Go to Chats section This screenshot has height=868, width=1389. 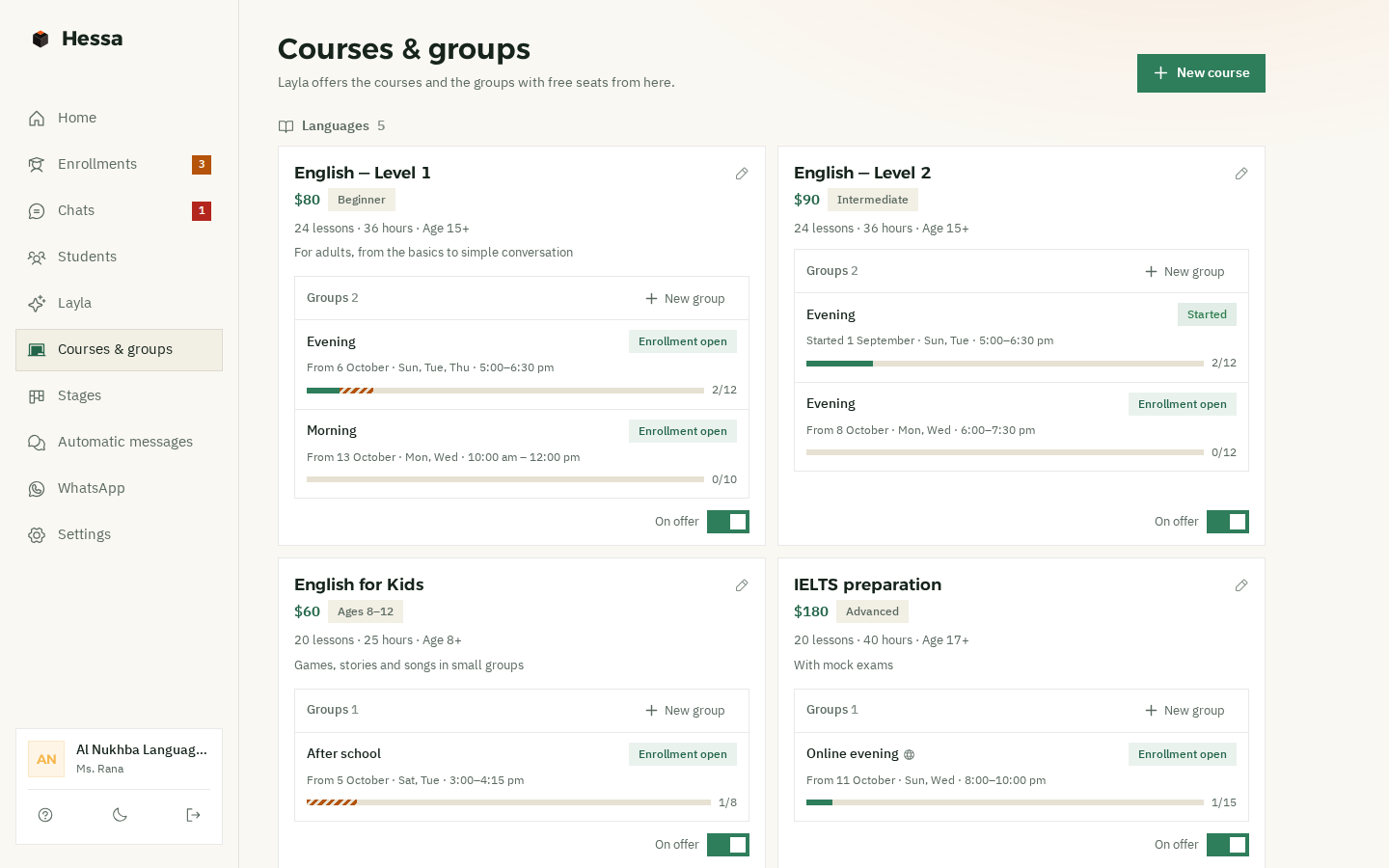click(x=119, y=210)
